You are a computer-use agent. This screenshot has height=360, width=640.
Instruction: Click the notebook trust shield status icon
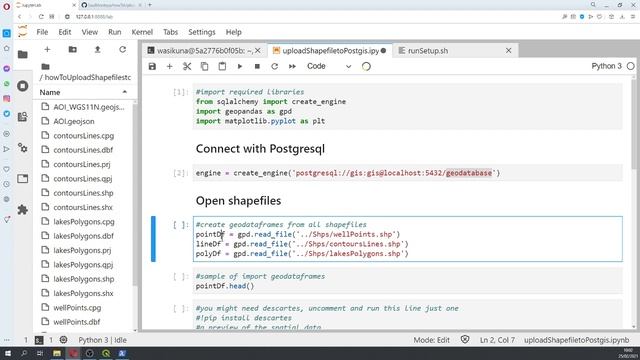pyautogui.click(x=465, y=340)
